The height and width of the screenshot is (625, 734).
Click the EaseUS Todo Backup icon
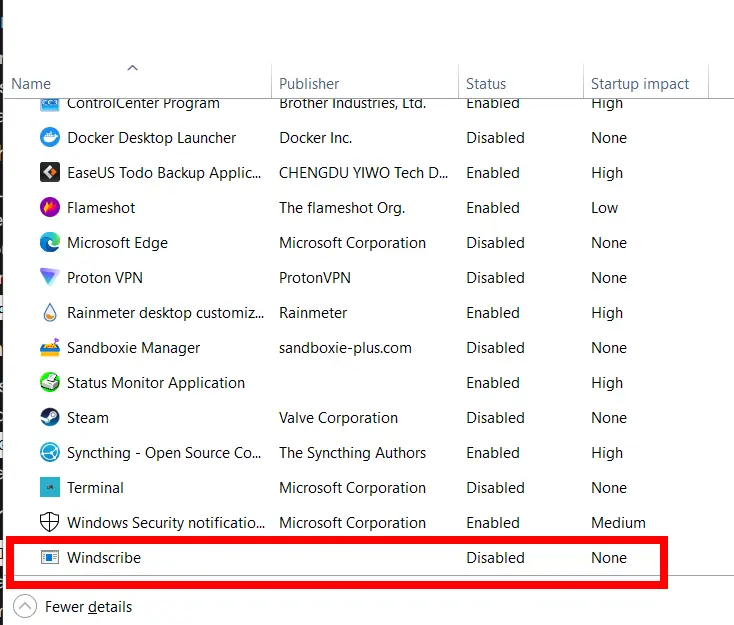[49, 173]
